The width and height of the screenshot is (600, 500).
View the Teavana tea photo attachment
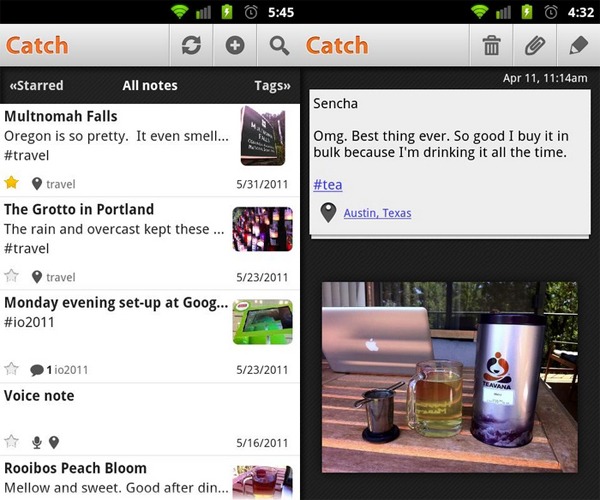click(x=449, y=376)
